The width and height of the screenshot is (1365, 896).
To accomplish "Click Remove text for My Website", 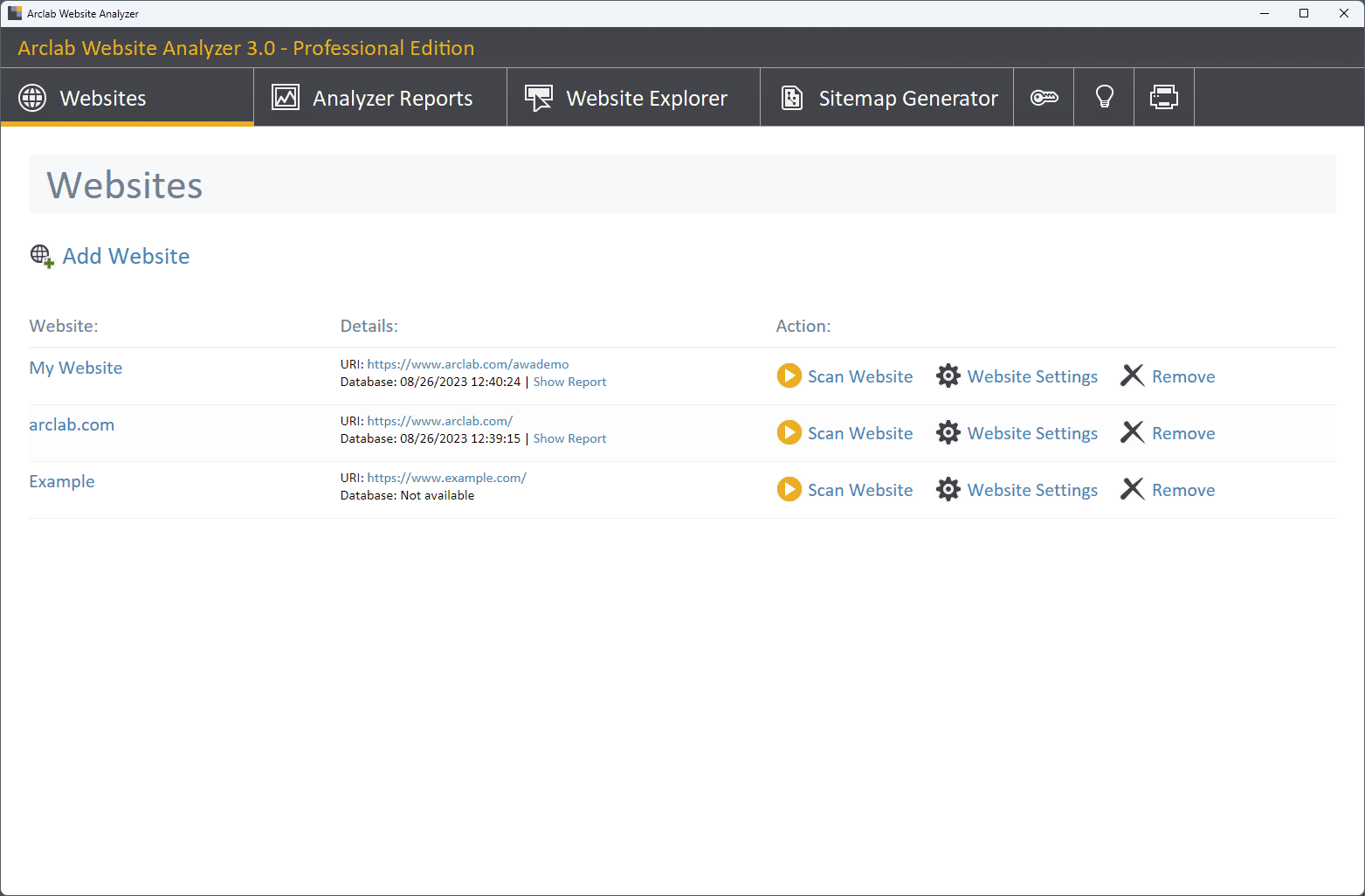I will 1183,376.
